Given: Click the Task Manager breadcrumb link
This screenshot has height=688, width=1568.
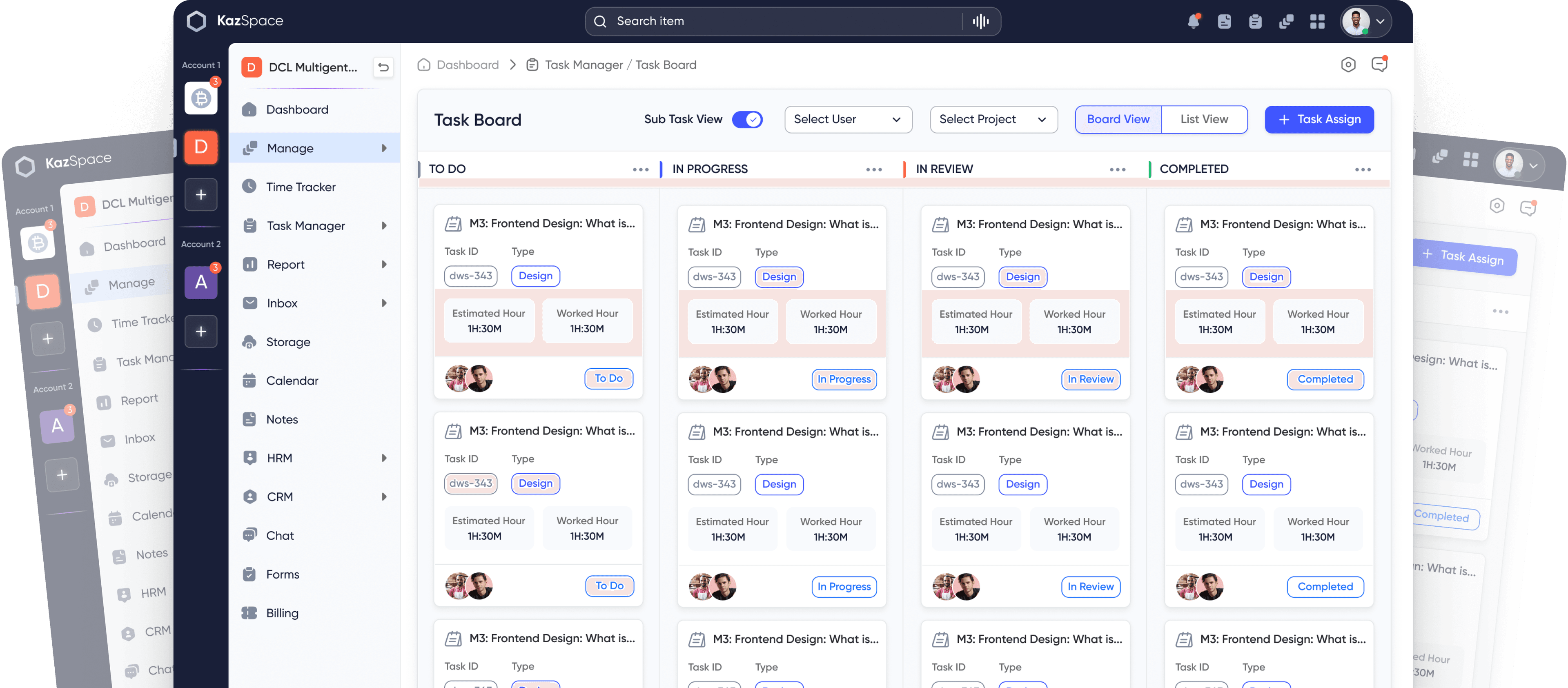Looking at the screenshot, I should pos(584,65).
